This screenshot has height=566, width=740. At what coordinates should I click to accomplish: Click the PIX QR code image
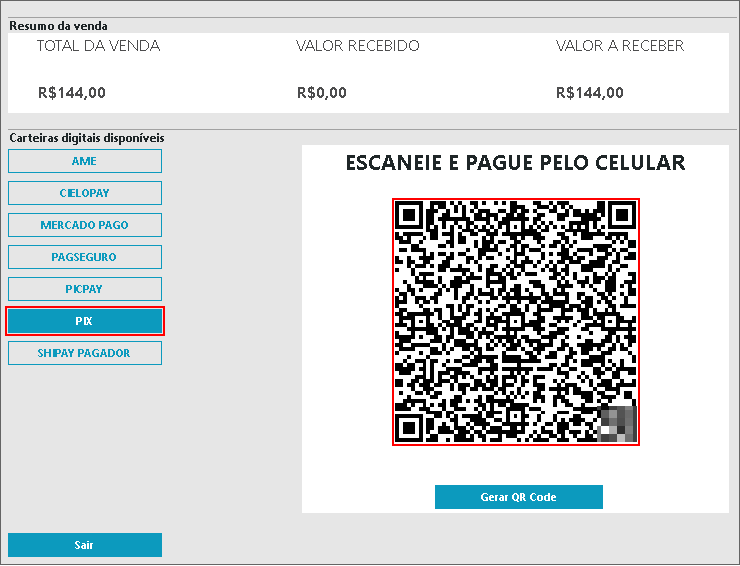pos(516,322)
